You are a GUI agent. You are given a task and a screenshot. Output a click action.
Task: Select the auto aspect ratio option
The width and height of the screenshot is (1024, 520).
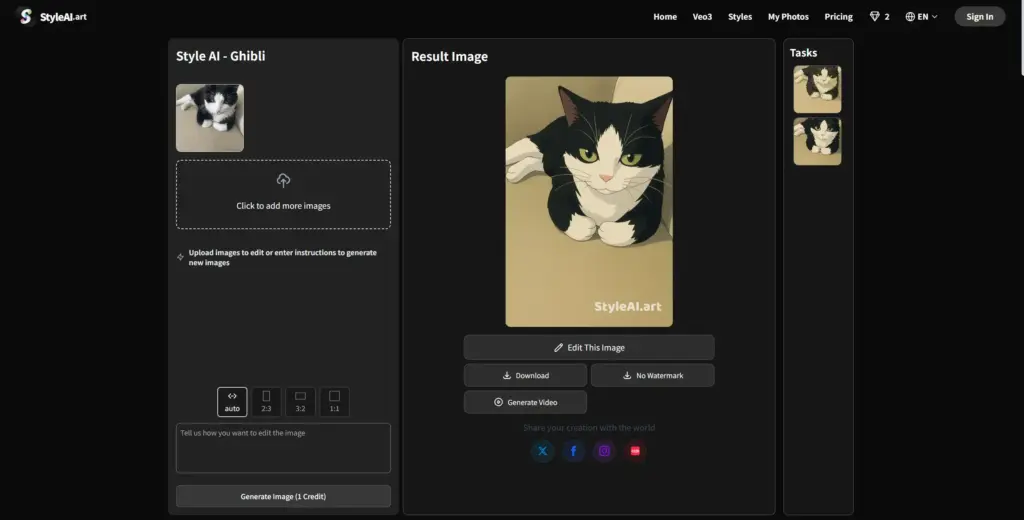coord(232,402)
